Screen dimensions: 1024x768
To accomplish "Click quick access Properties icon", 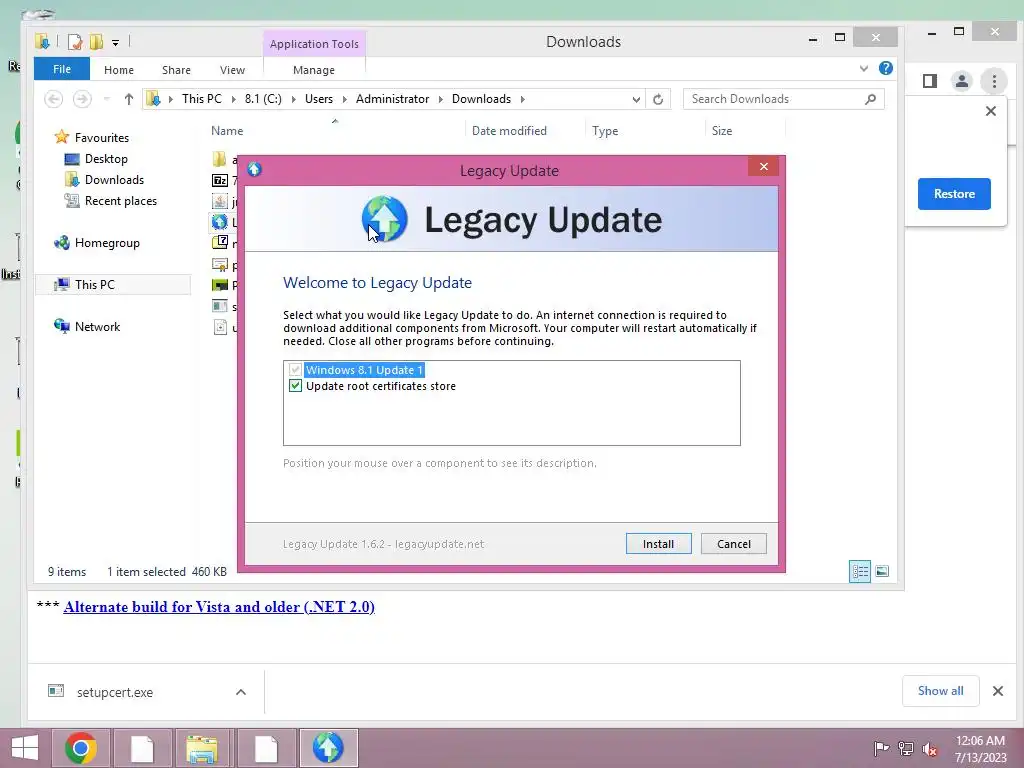I will (75, 42).
